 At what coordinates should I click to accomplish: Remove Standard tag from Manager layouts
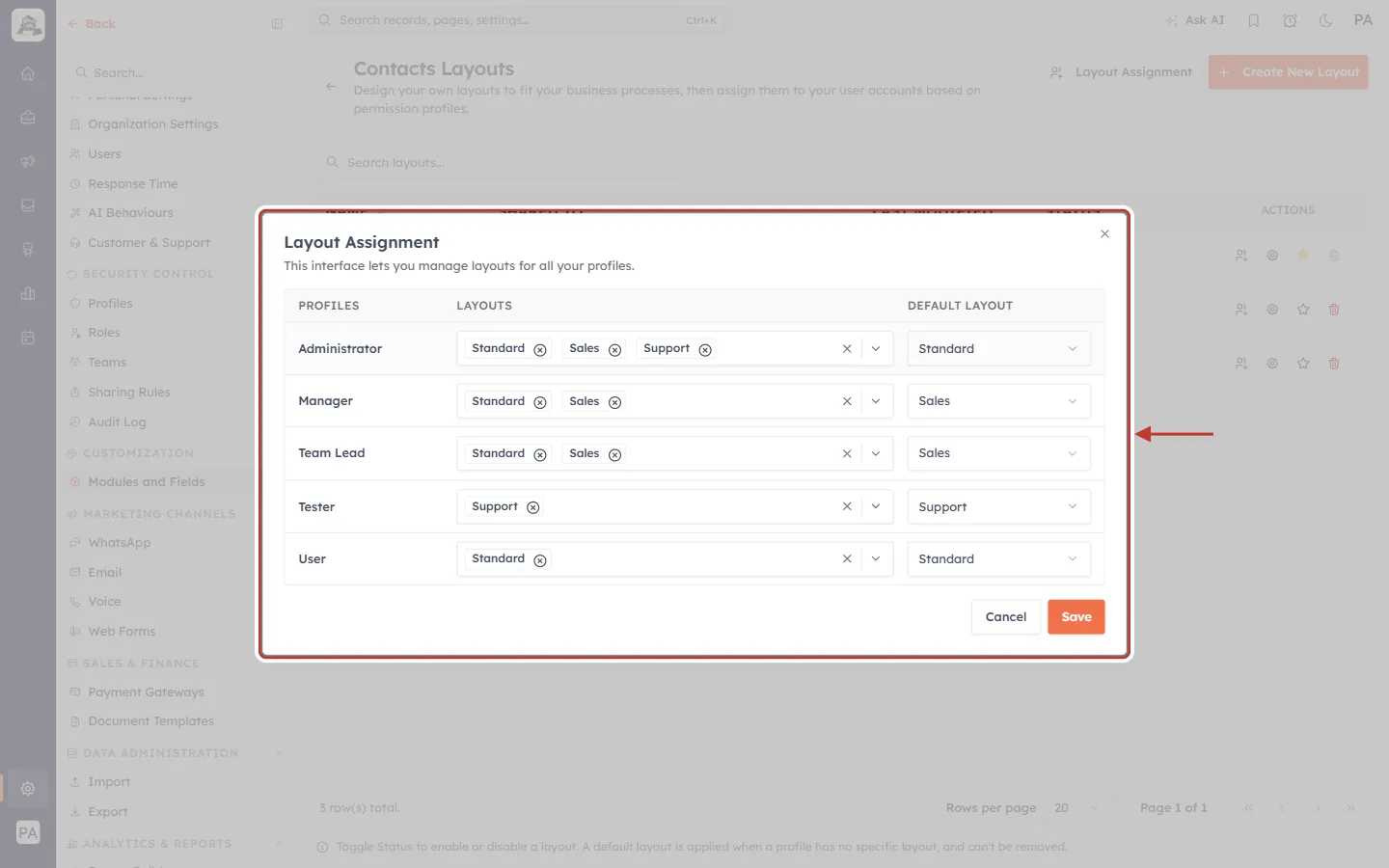tap(540, 402)
